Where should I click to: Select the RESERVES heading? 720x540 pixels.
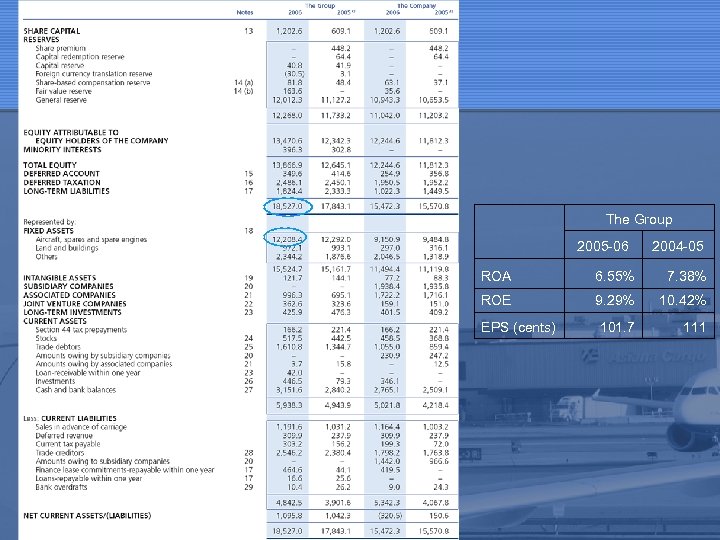41,39
